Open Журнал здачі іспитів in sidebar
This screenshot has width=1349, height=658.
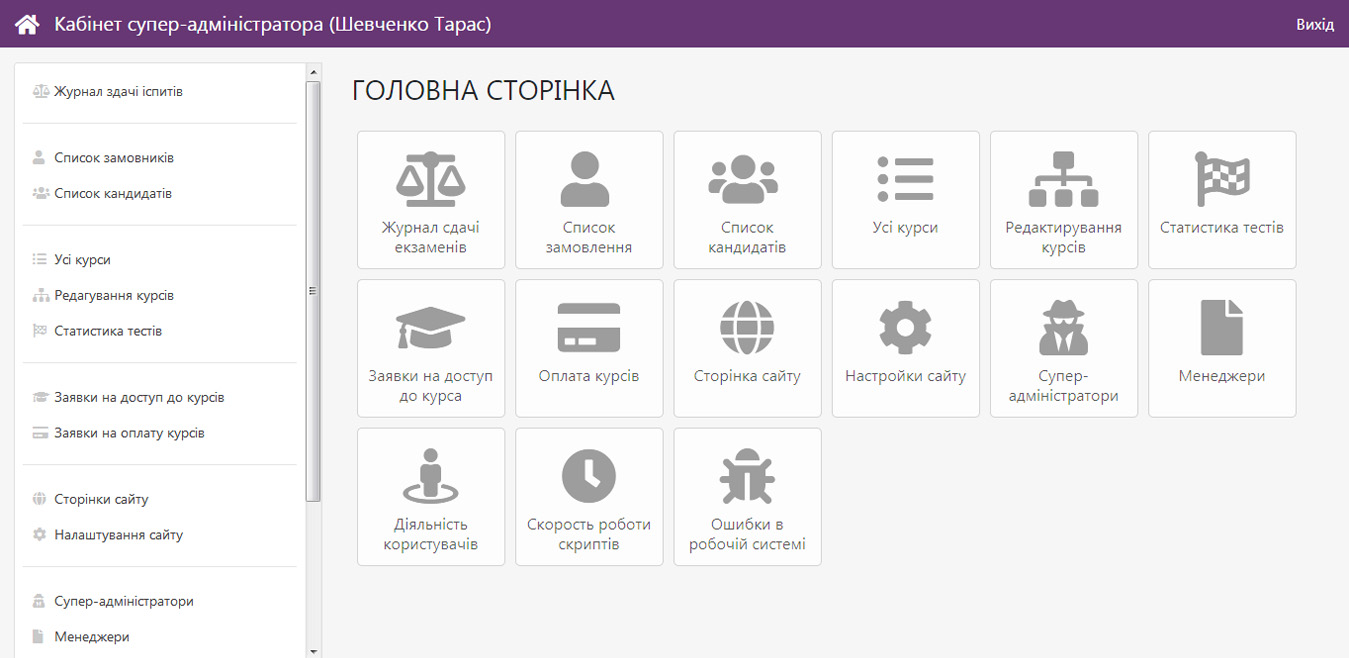pyautogui.click(x=118, y=92)
